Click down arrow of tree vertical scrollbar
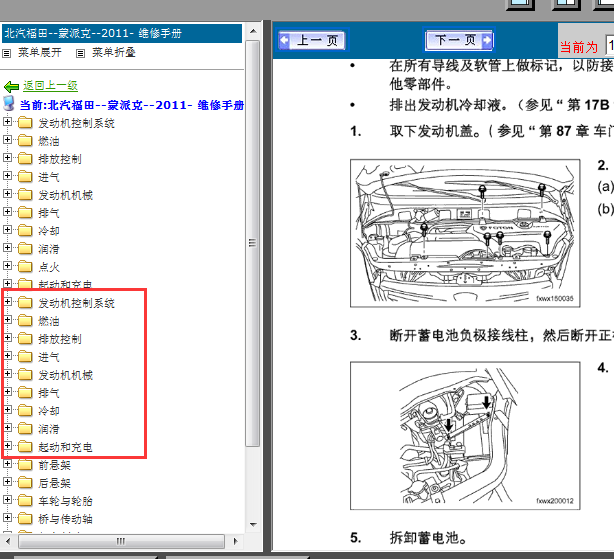This screenshot has width=614, height=559. [x=253, y=525]
